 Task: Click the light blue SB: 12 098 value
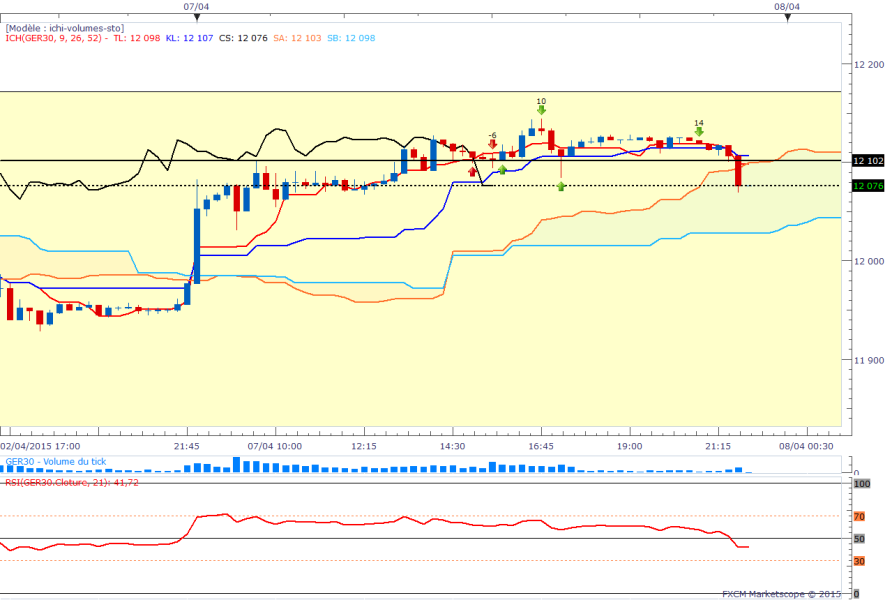[x=352, y=39]
